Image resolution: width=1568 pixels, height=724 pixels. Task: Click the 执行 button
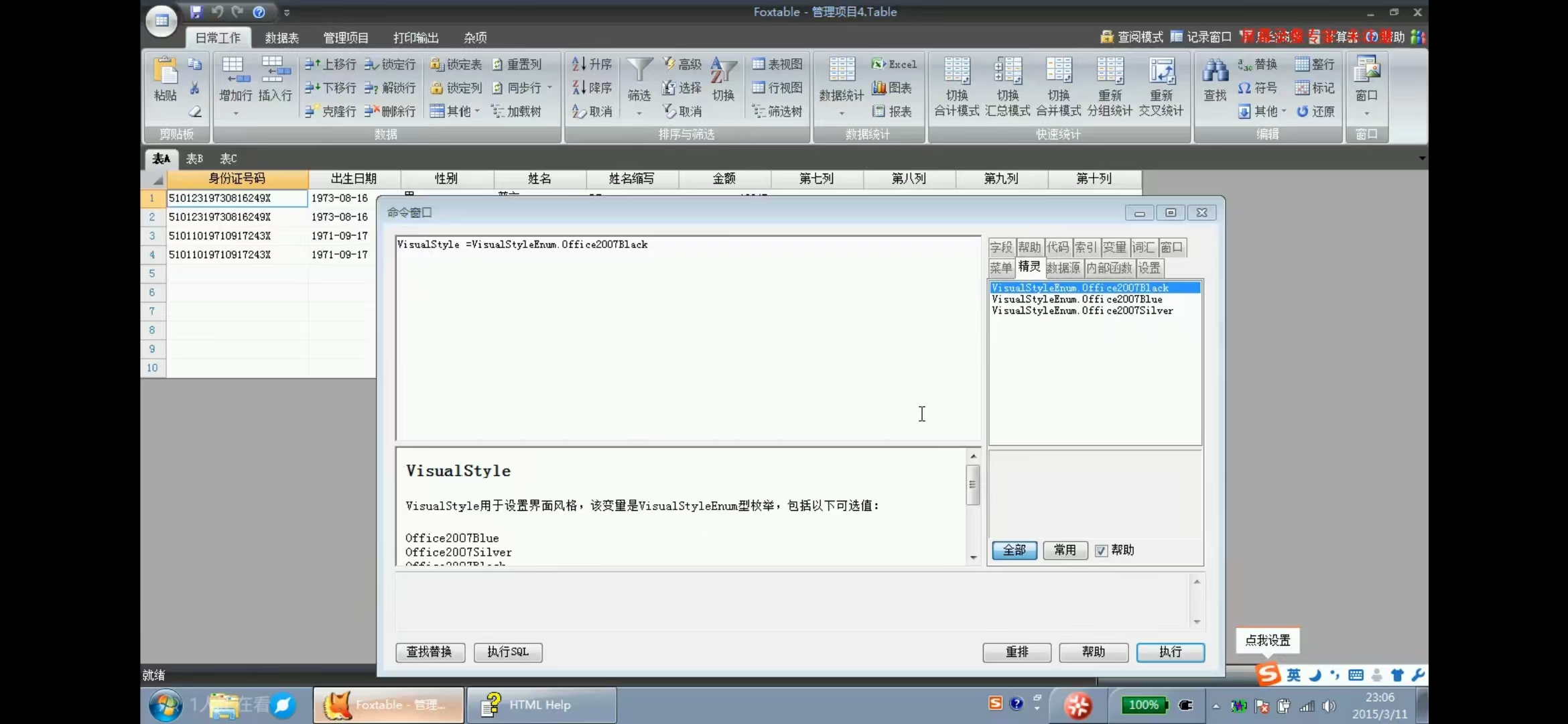(x=1170, y=652)
